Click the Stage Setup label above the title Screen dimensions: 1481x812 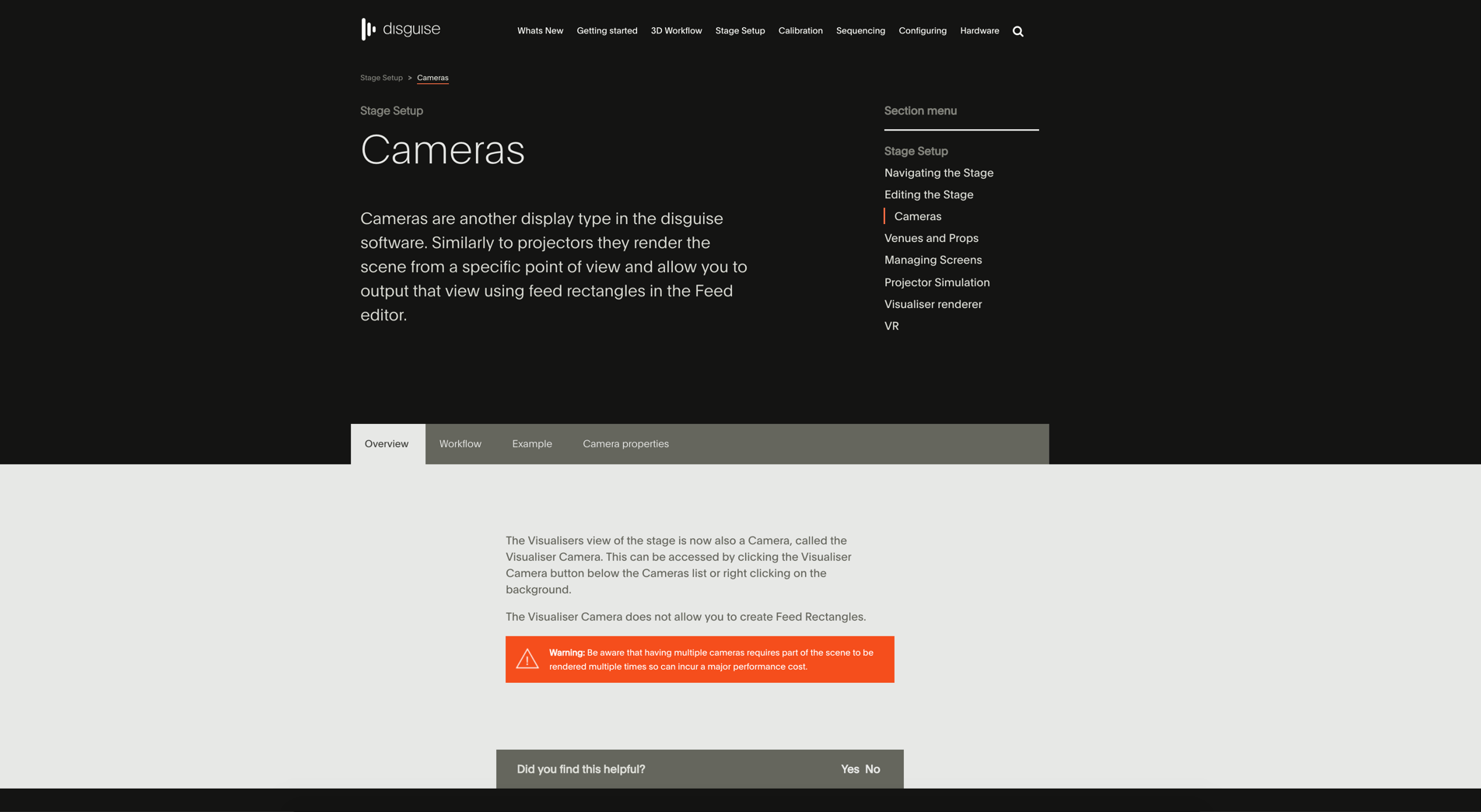click(x=391, y=110)
